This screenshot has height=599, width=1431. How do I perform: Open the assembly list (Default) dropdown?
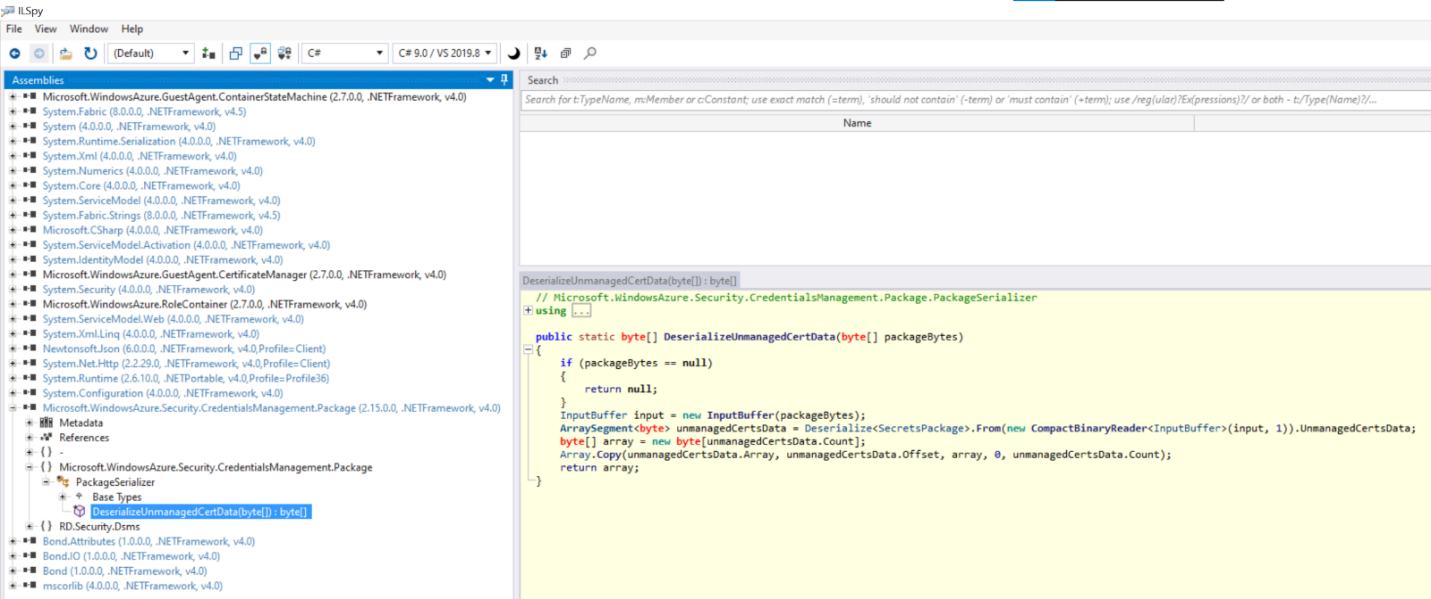click(151, 53)
